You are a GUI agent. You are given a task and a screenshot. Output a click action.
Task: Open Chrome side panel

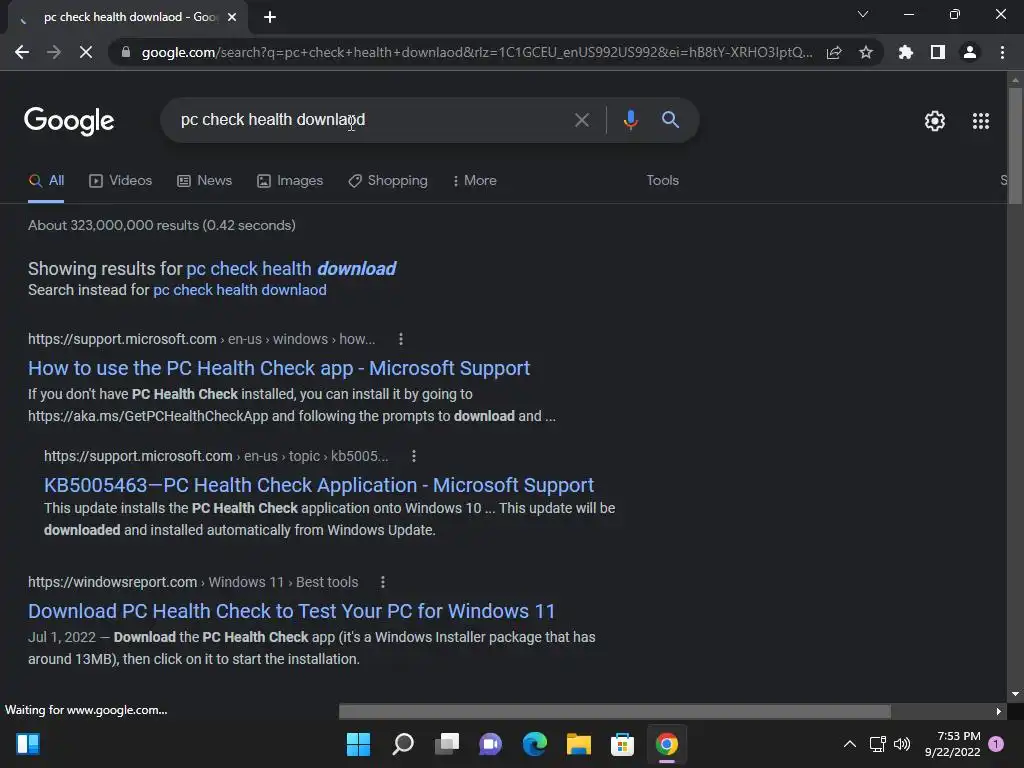(x=938, y=52)
